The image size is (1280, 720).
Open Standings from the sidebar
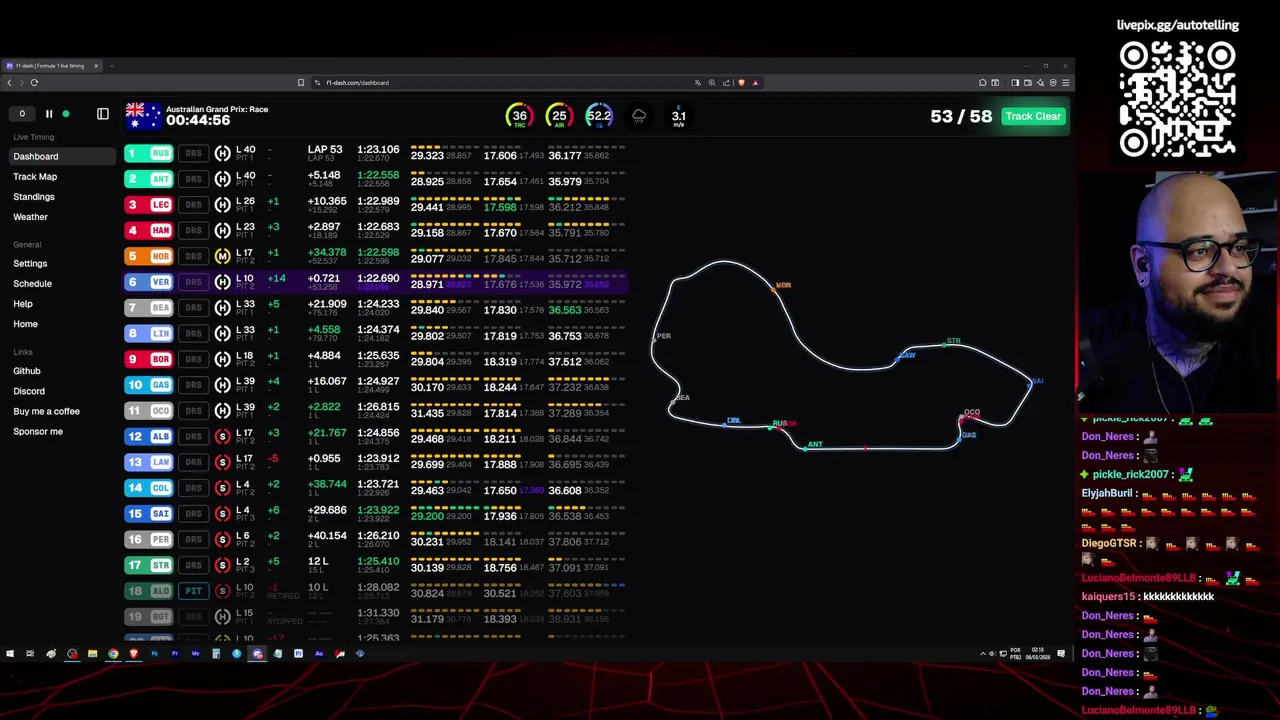tap(34, 197)
